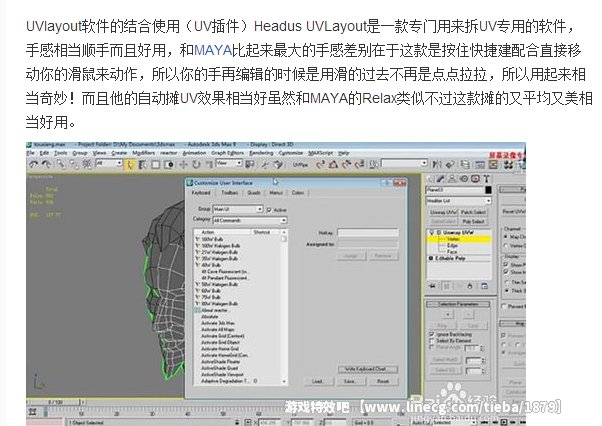Toggle the Window/Crossing selection icon
Image resolution: width=602 pixels, height=426 pixels.
click(x=169, y=165)
